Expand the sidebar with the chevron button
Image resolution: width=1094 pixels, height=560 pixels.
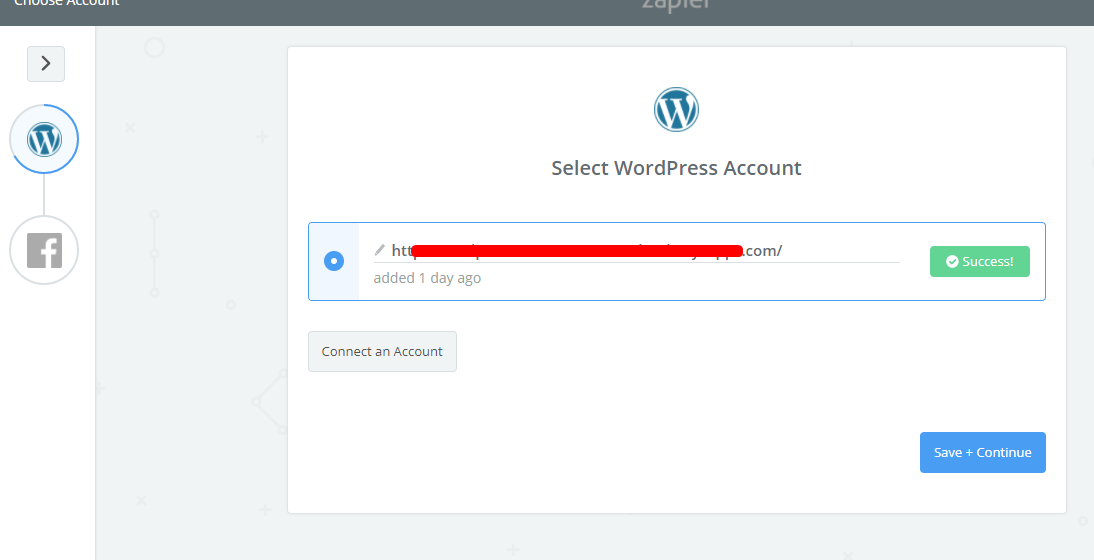pyautogui.click(x=46, y=64)
